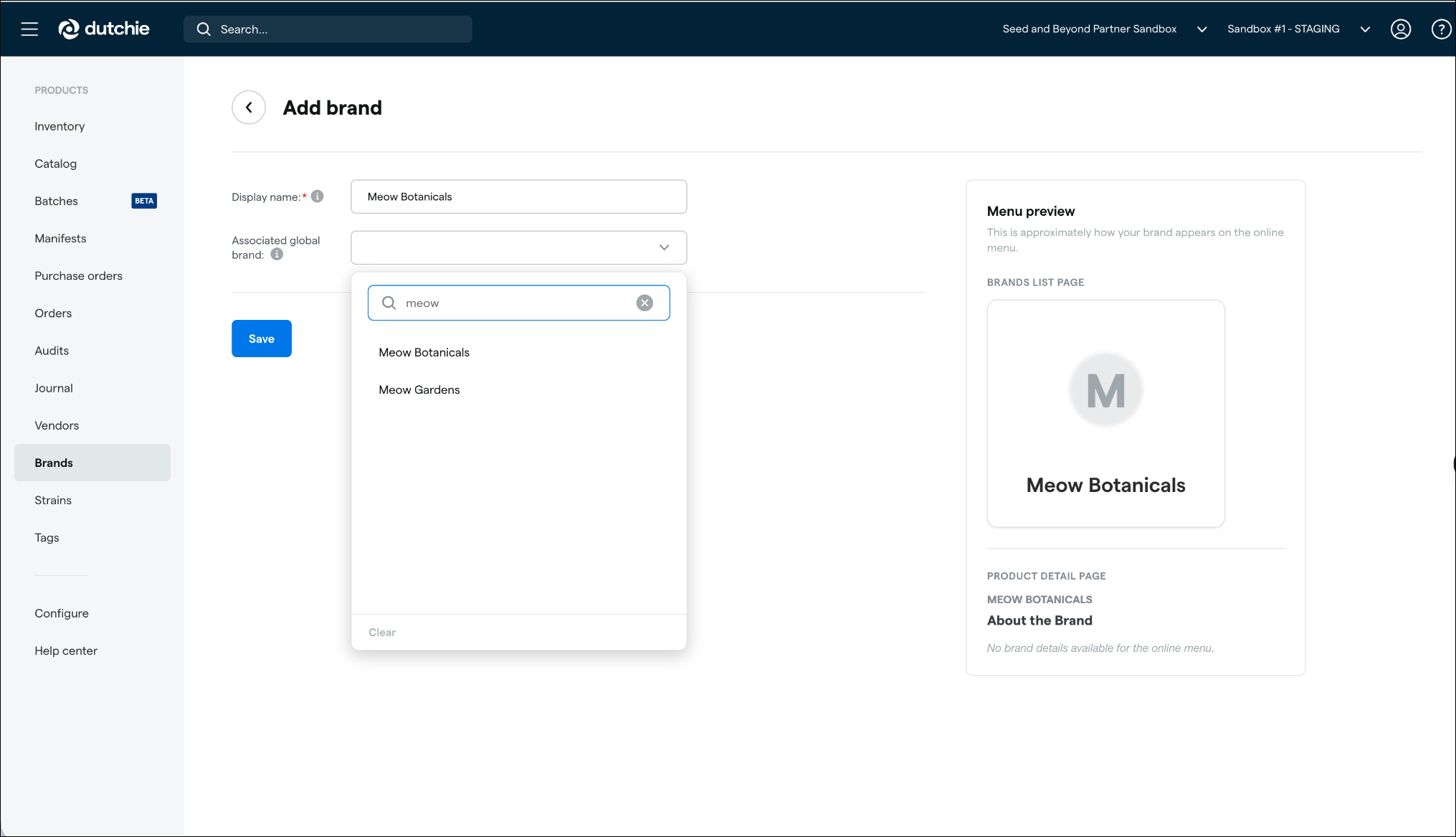The width and height of the screenshot is (1456, 837).
Task: Show info tooltip for Associated global brand
Action: click(x=277, y=254)
